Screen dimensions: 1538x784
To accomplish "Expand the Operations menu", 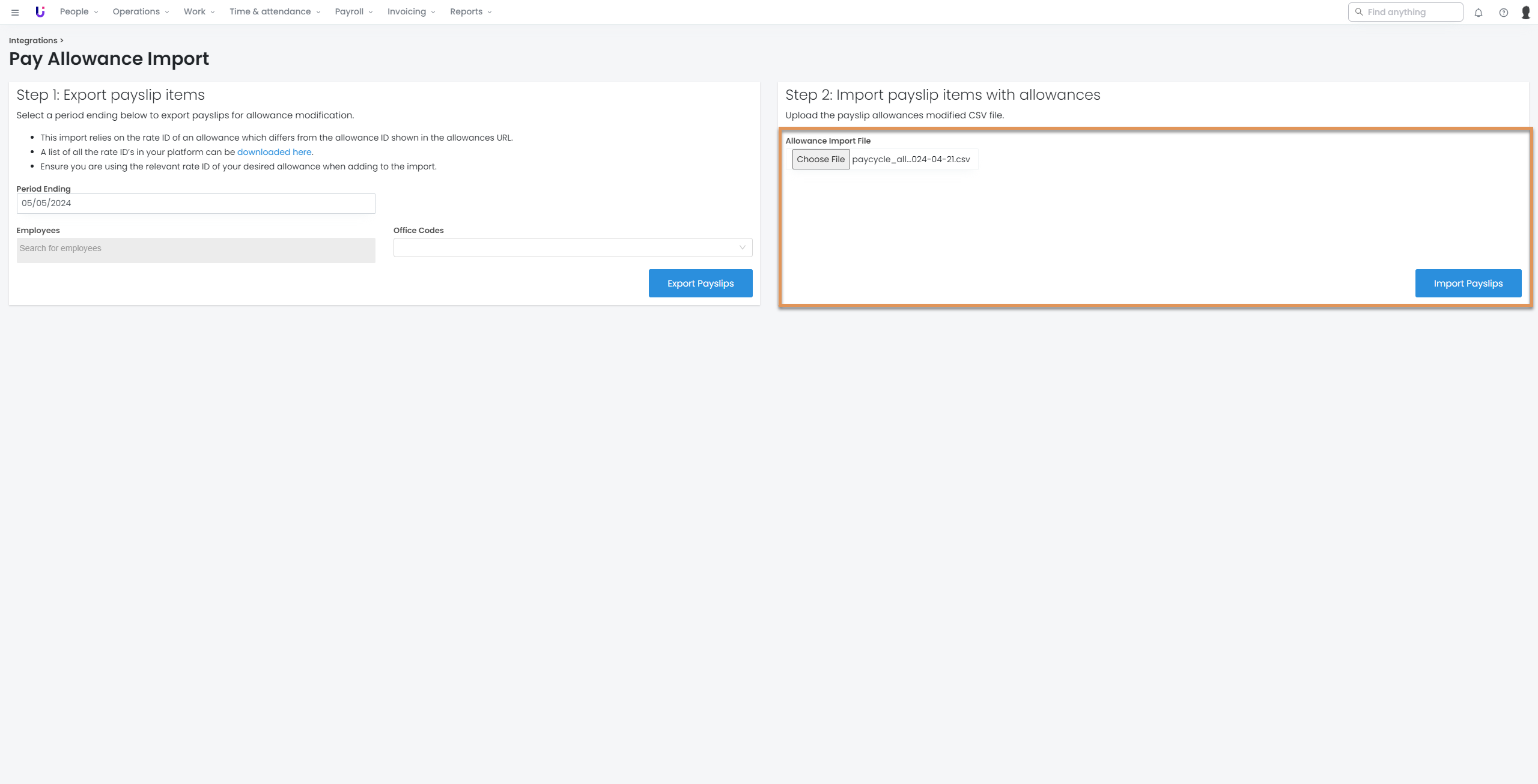I will [141, 12].
